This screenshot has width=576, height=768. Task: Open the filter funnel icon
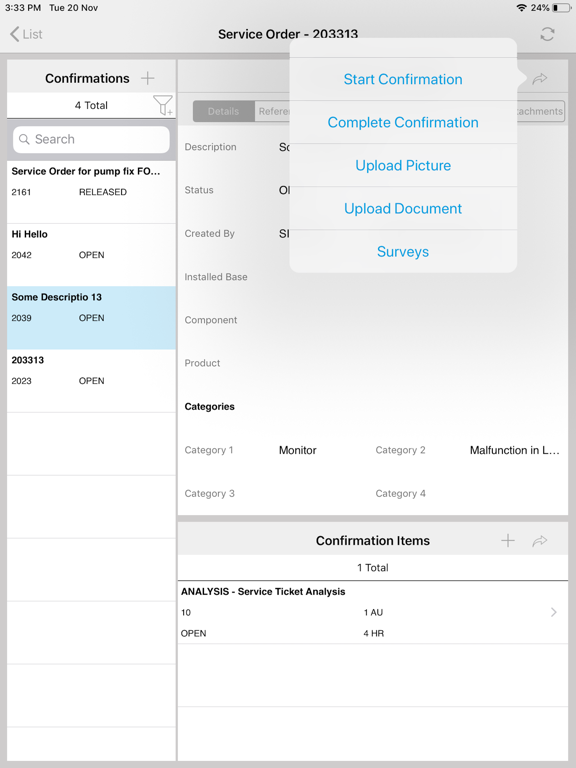click(x=163, y=105)
